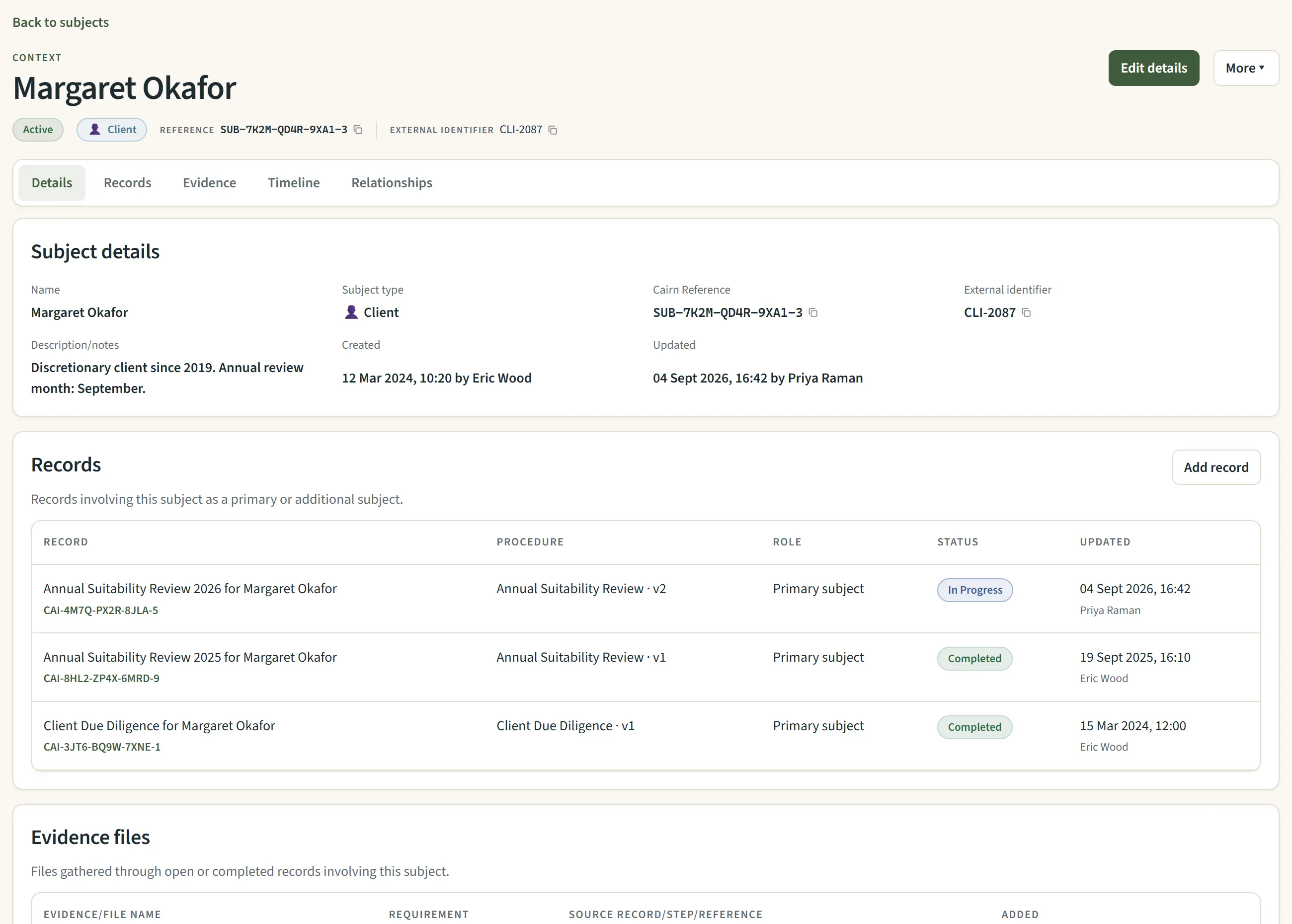Viewport: 1292px width, 924px height.
Task: Copy the header reference SUB-7K2M-QD4R-9XA1-3
Action: (358, 130)
